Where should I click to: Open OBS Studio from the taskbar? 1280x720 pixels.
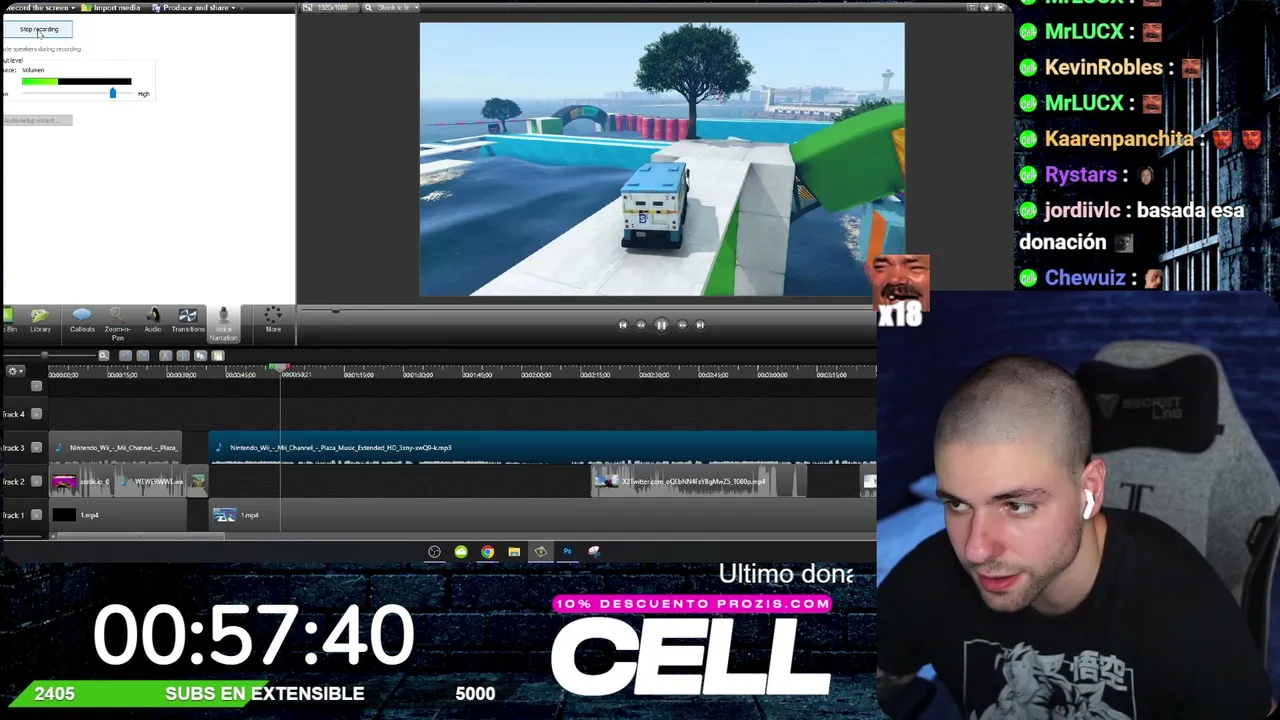[x=434, y=552]
